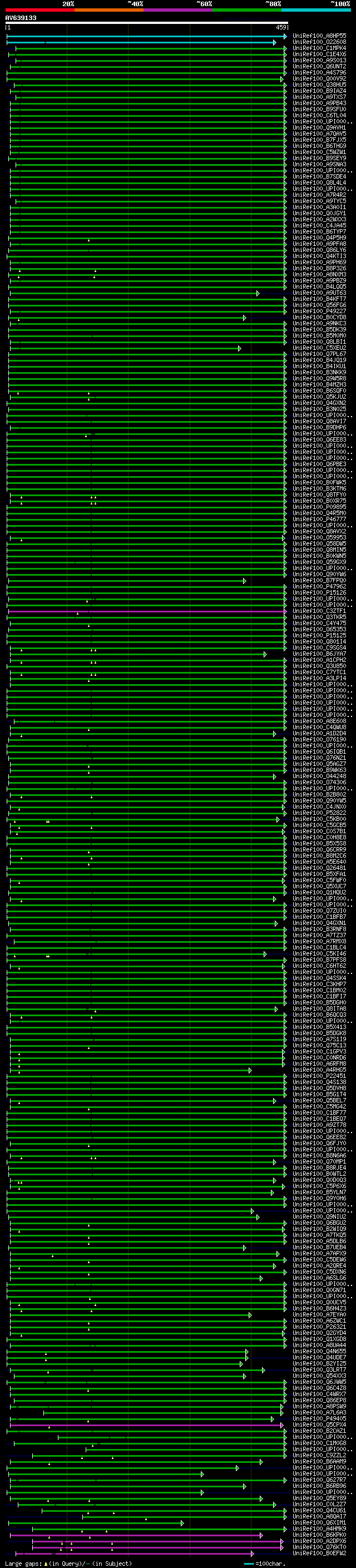356x1568 pixels.
Task: Open hit UniRef100_A9S013
Action: coord(319,60)
